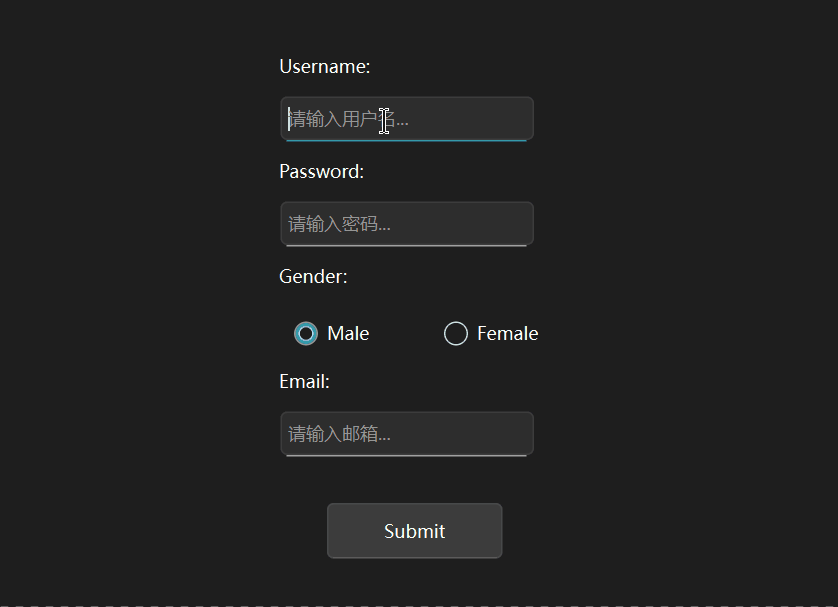Click the "Email:" label
The image size is (838, 607).
[x=305, y=382]
